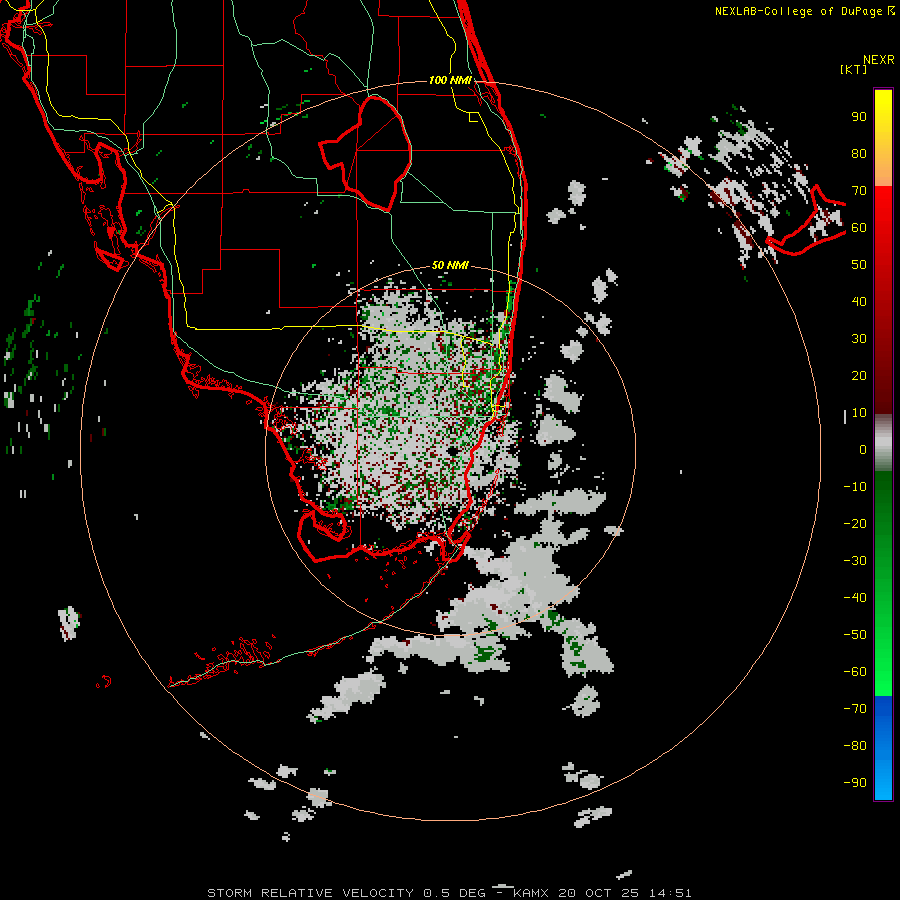
Task: Click the -50 scale label
Action: [x=855, y=634]
